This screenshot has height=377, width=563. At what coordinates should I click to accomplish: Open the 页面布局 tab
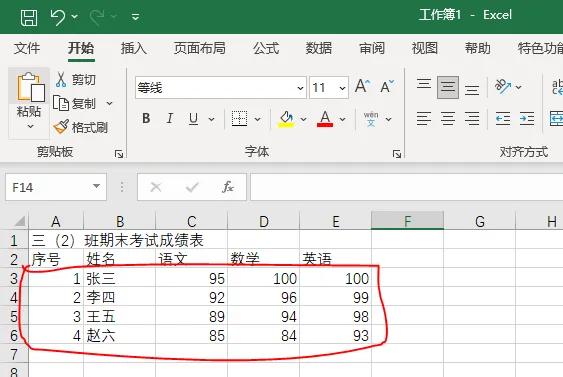click(x=200, y=48)
